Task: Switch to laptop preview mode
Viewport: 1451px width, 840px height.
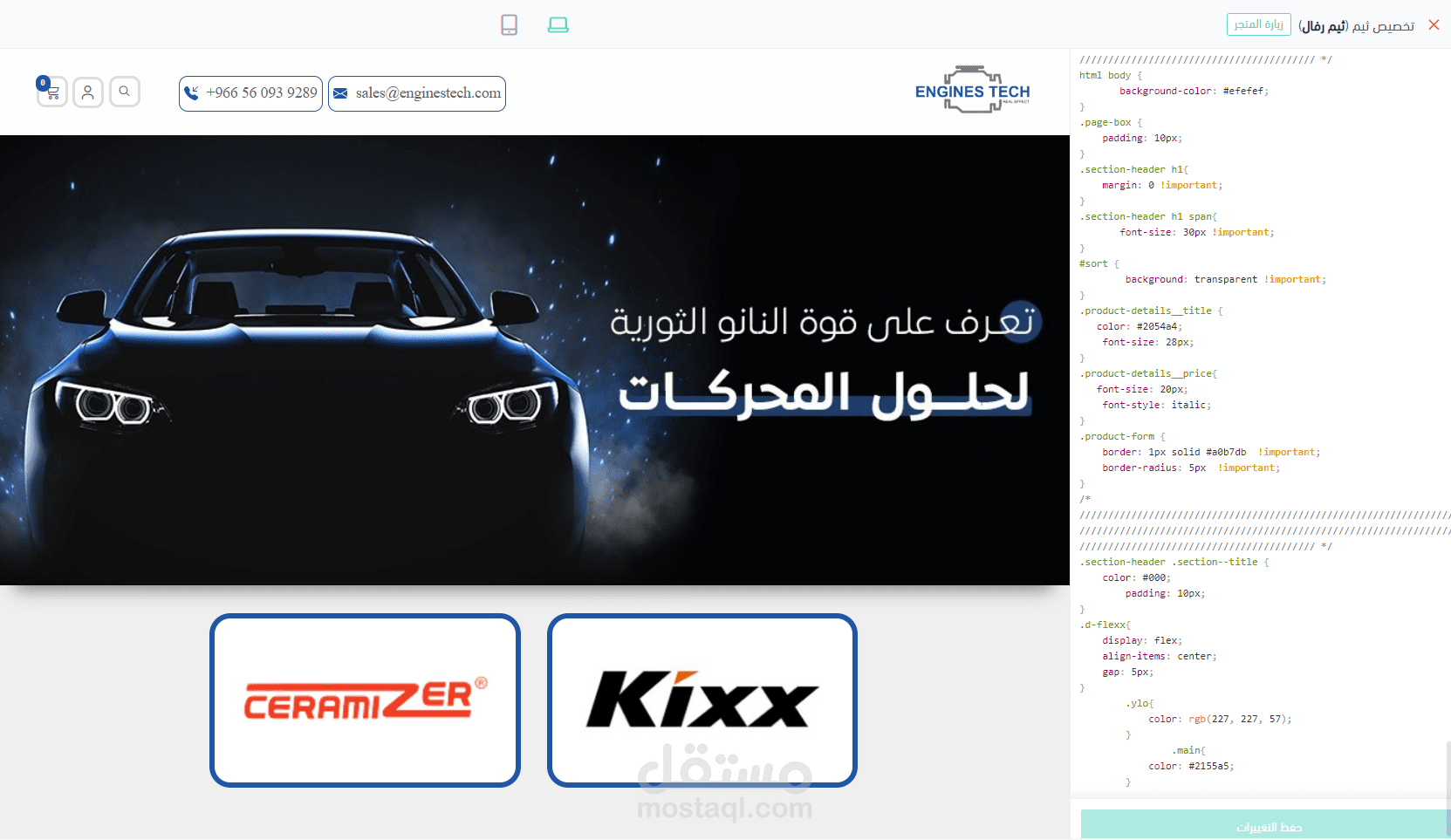Action: coord(558,24)
